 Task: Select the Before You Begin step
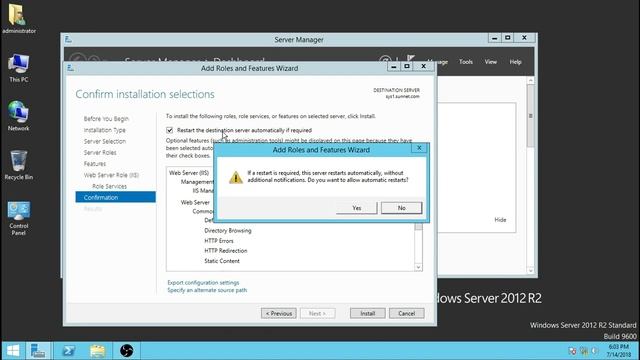click(x=106, y=119)
